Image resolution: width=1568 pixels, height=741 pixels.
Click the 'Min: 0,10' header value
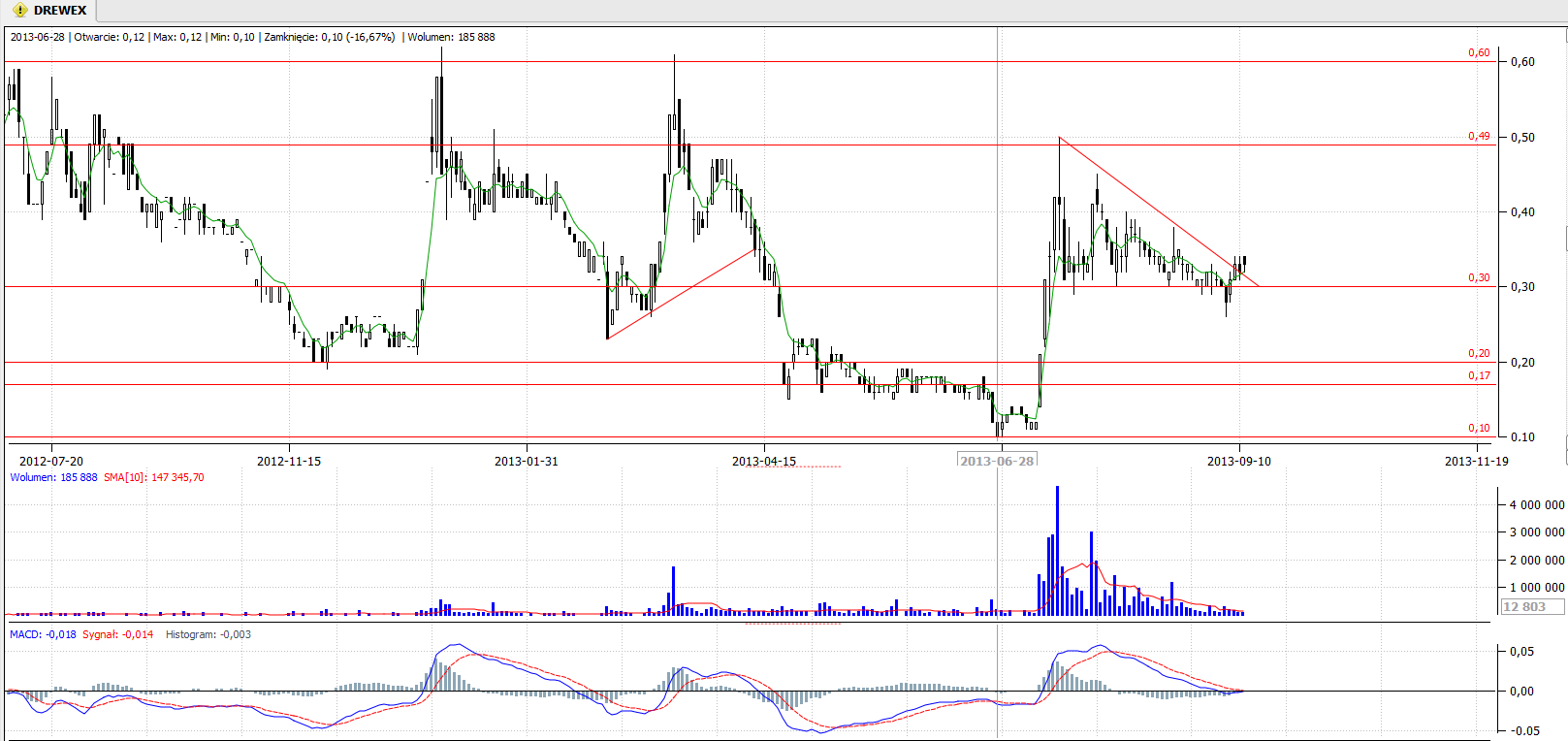click(x=233, y=37)
